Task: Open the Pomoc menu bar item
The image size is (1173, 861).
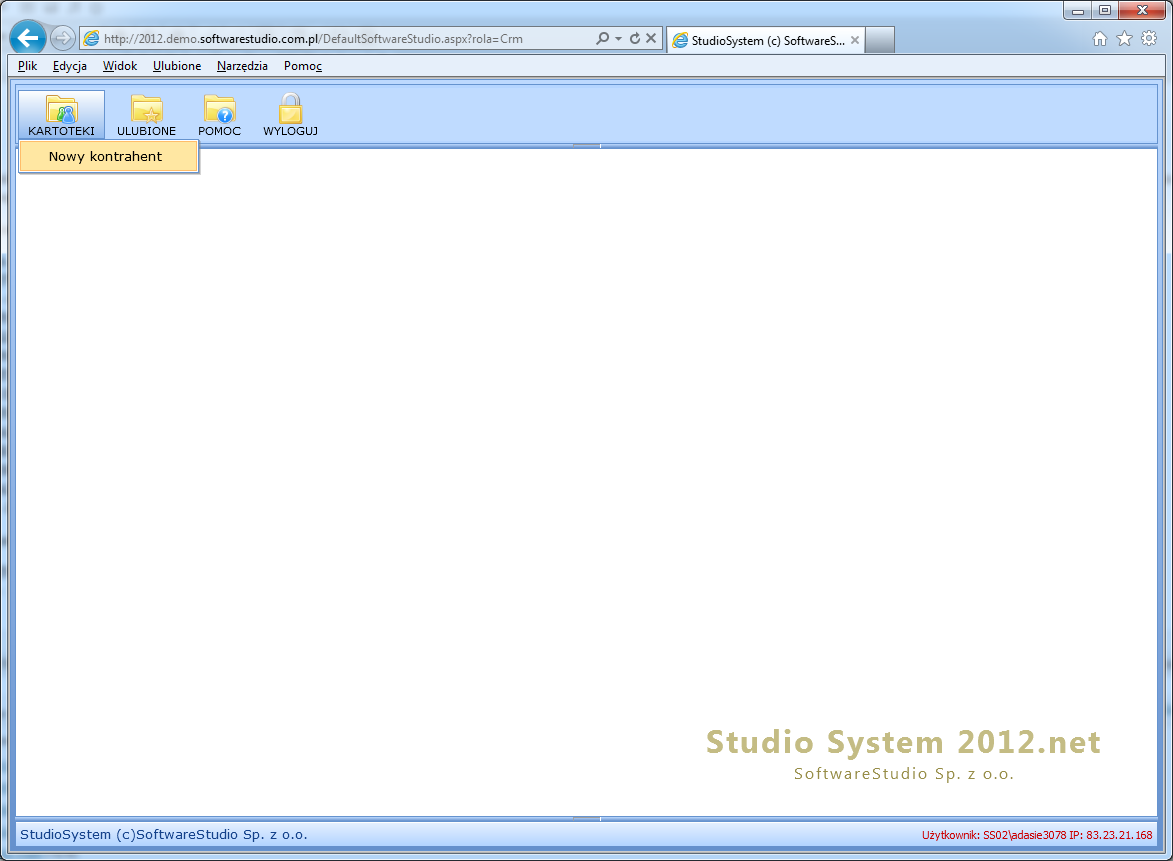Action: point(303,66)
